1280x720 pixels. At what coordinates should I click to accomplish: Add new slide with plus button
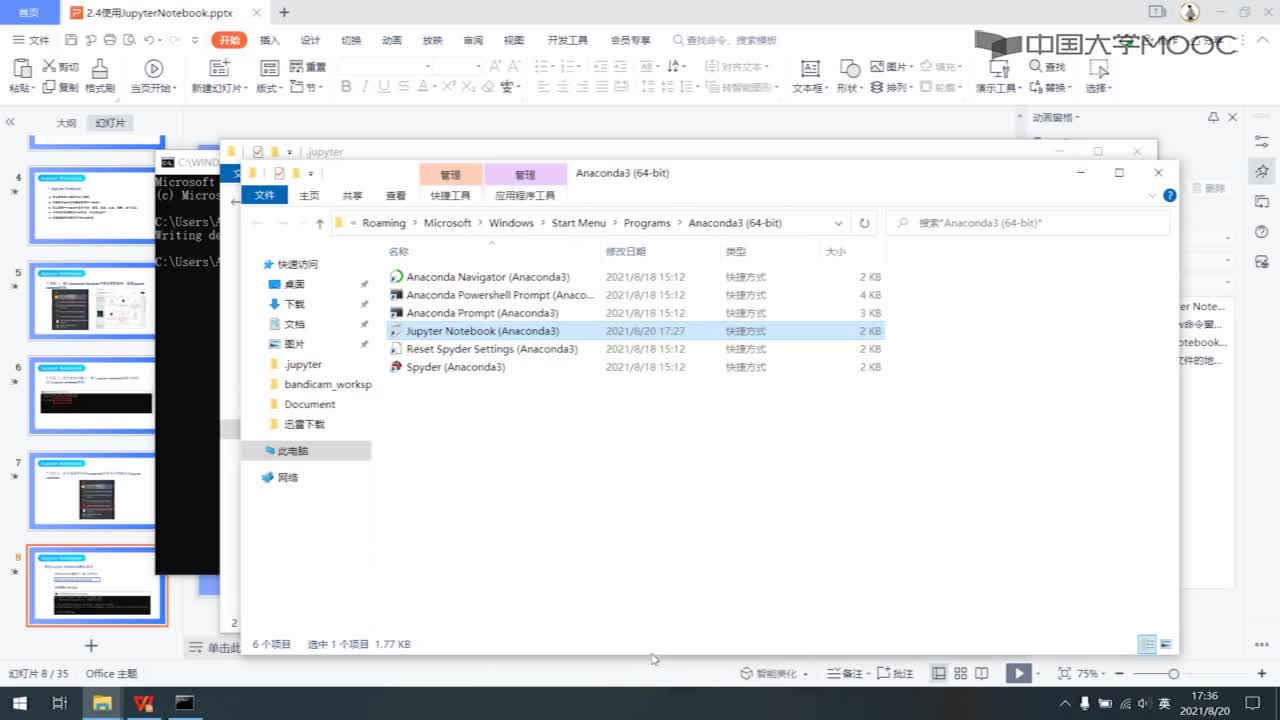(x=91, y=646)
